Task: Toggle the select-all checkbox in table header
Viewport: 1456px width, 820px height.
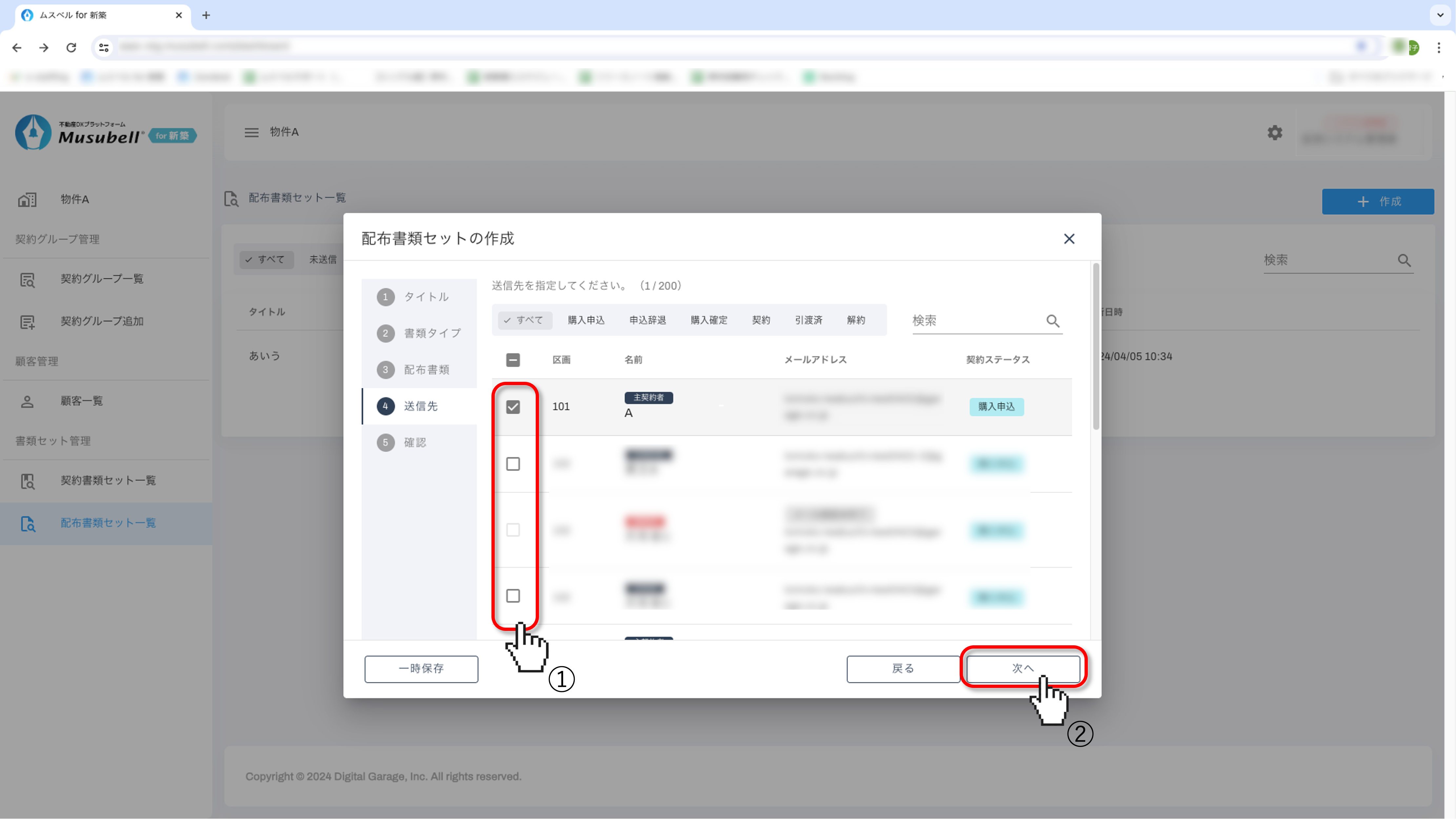Action: (x=513, y=360)
